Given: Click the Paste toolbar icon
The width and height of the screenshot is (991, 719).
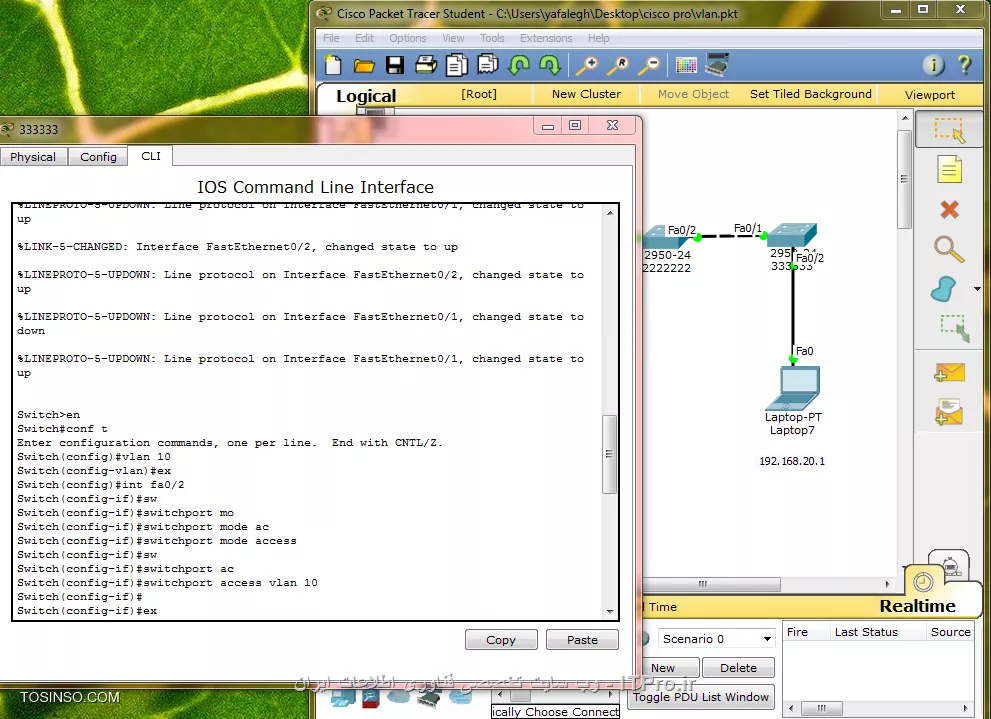Looking at the screenshot, I should [487, 65].
